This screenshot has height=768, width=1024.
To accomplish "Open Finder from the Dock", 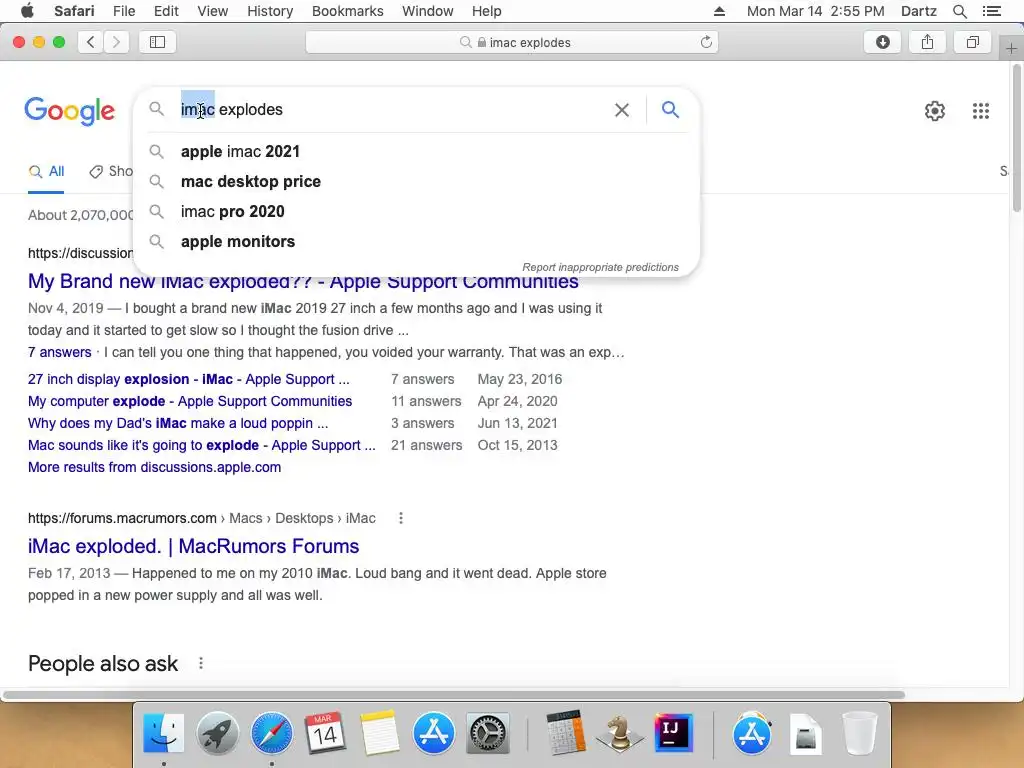I will (x=163, y=733).
